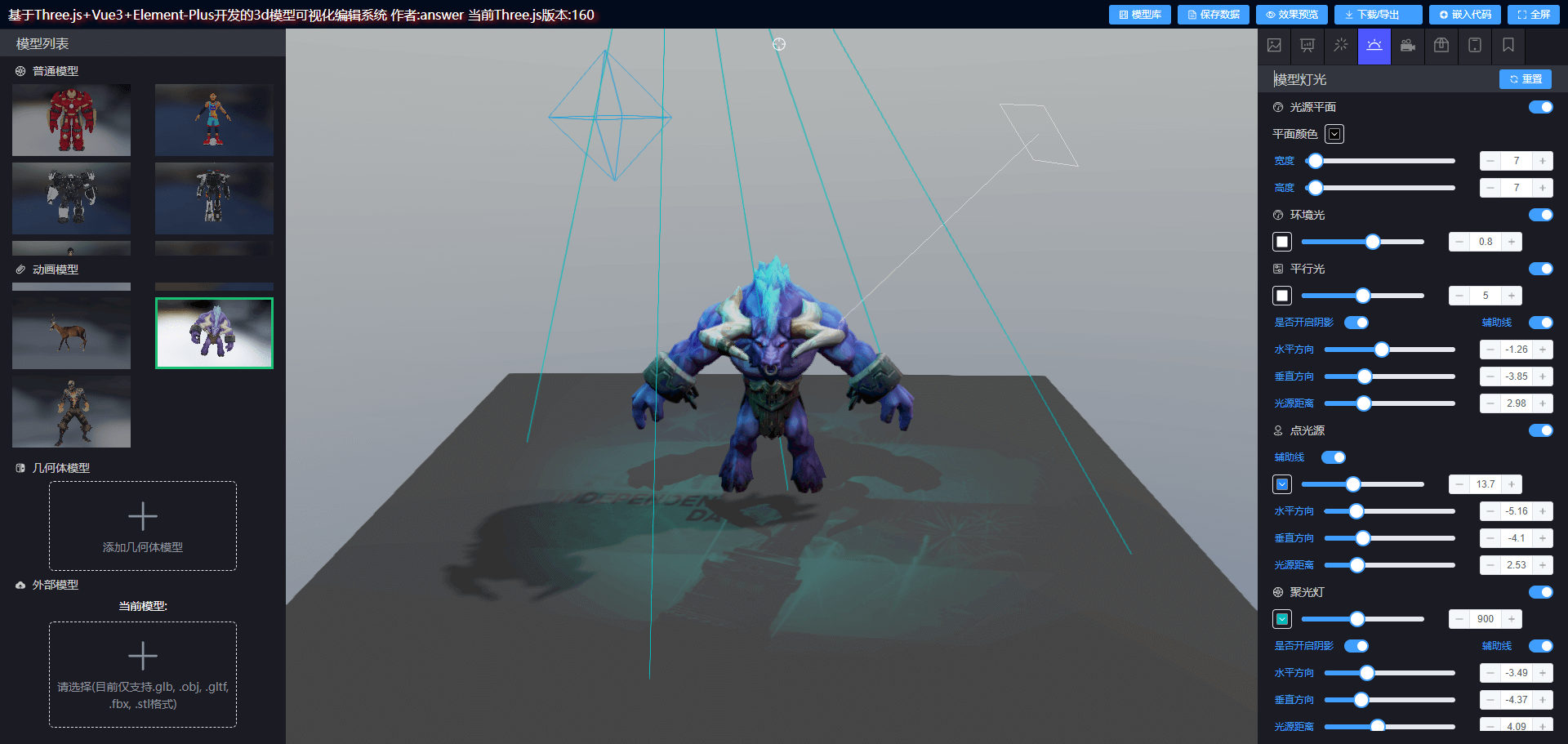The height and width of the screenshot is (744, 1568).
Task: Click the 效果预览 button
Action: click(1292, 15)
